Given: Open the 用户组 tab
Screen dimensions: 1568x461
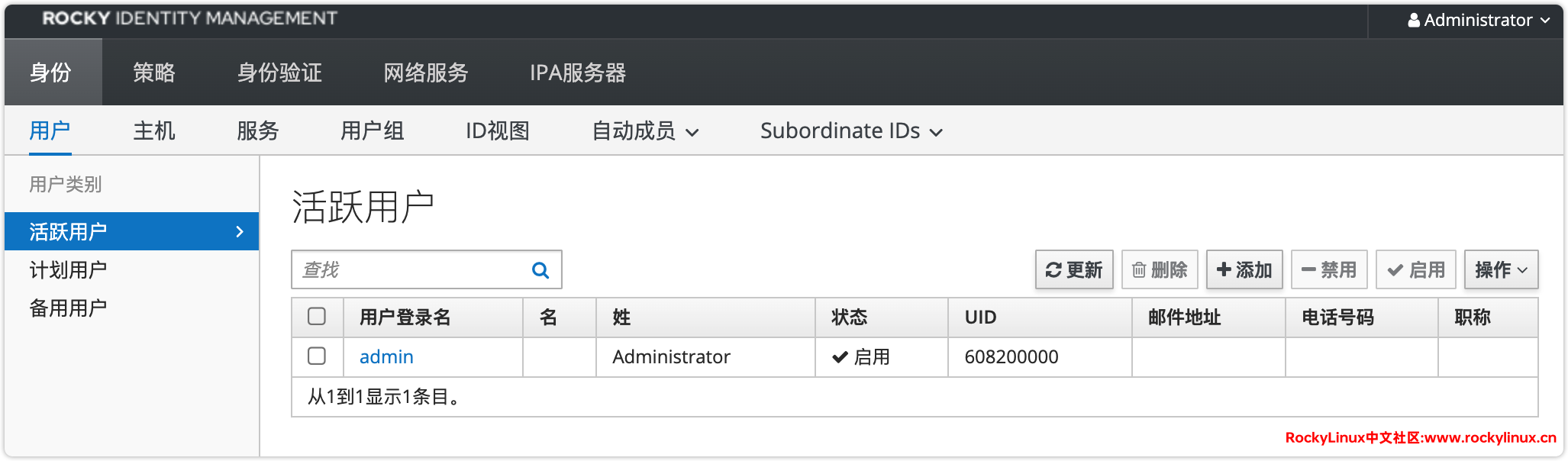Looking at the screenshot, I should pyautogui.click(x=373, y=131).
